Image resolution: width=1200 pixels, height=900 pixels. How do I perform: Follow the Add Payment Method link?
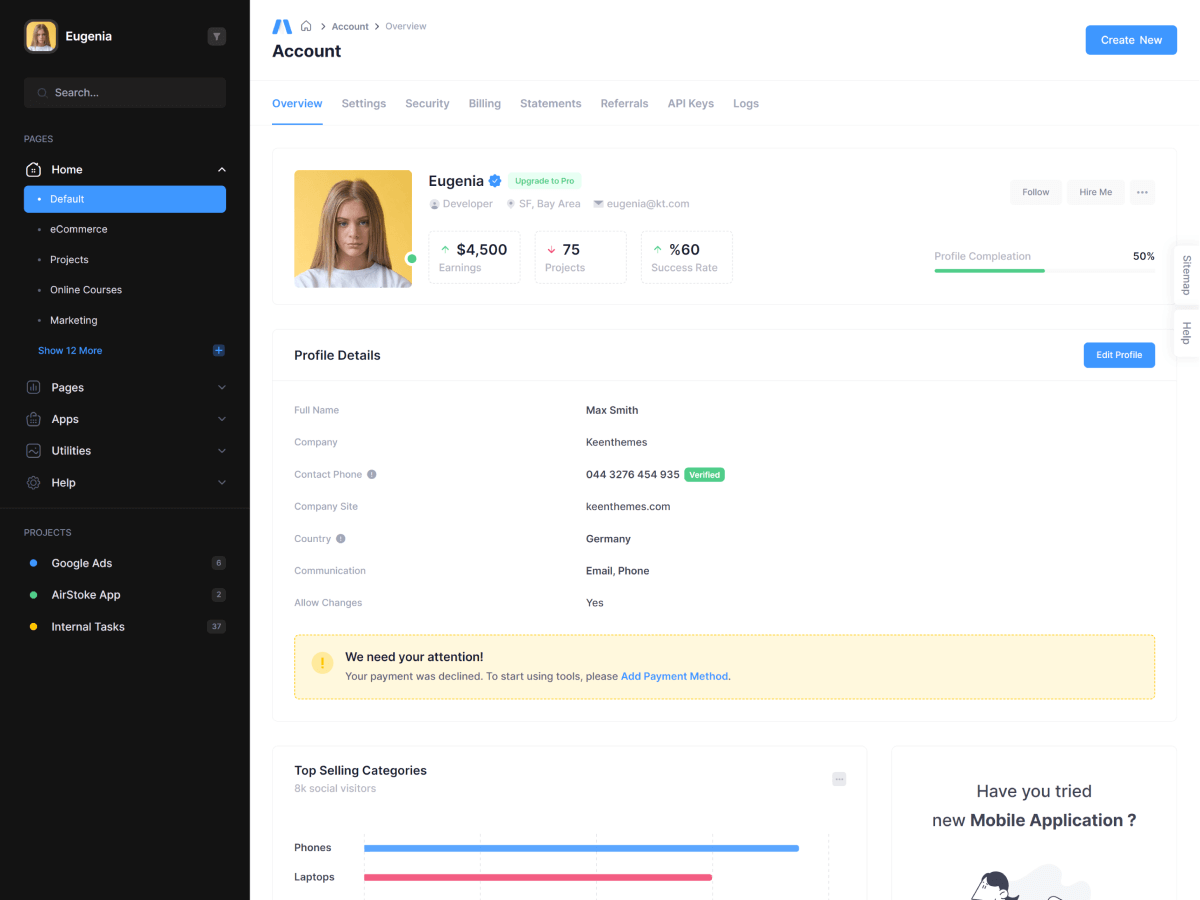[x=674, y=677]
